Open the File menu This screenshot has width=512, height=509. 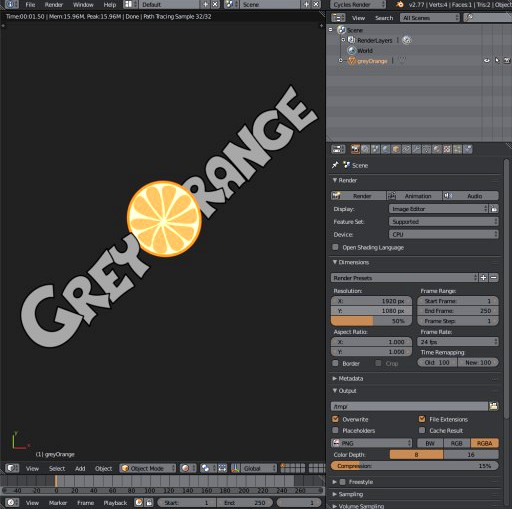click(x=30, y=5)
